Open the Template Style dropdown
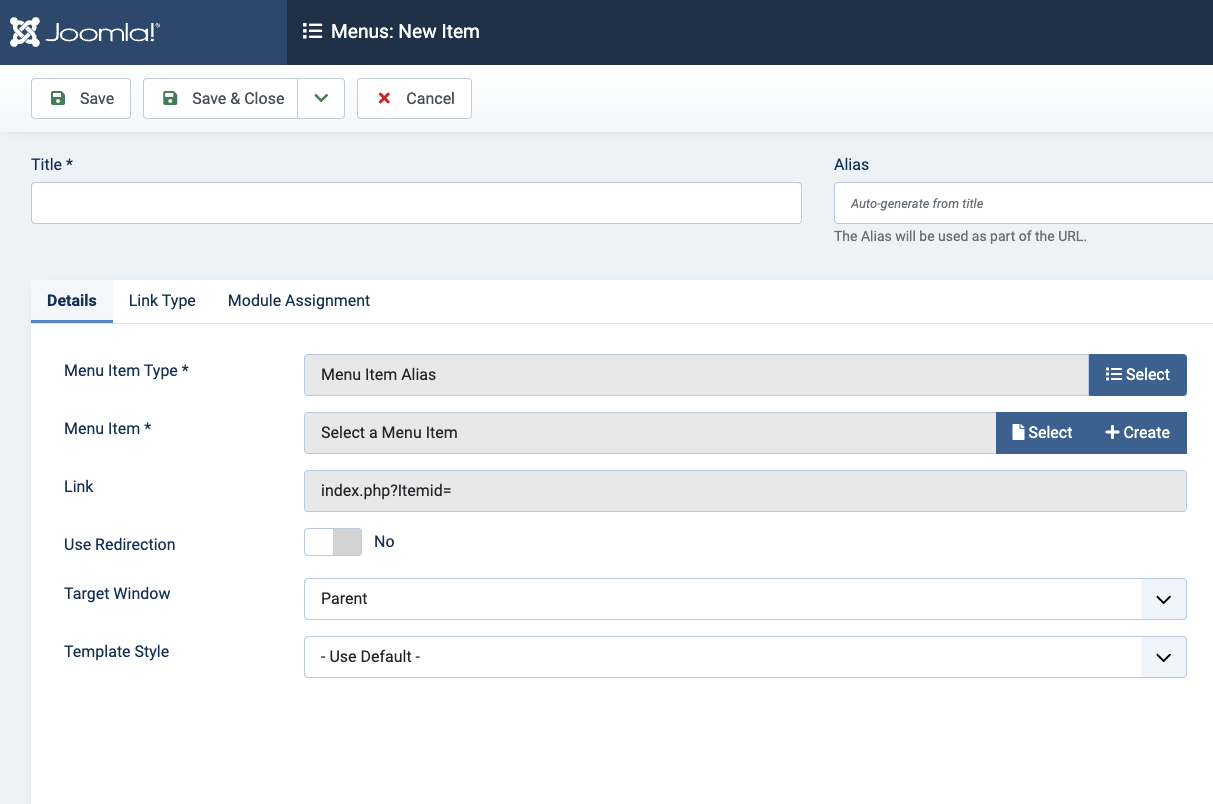 [744, 656]
